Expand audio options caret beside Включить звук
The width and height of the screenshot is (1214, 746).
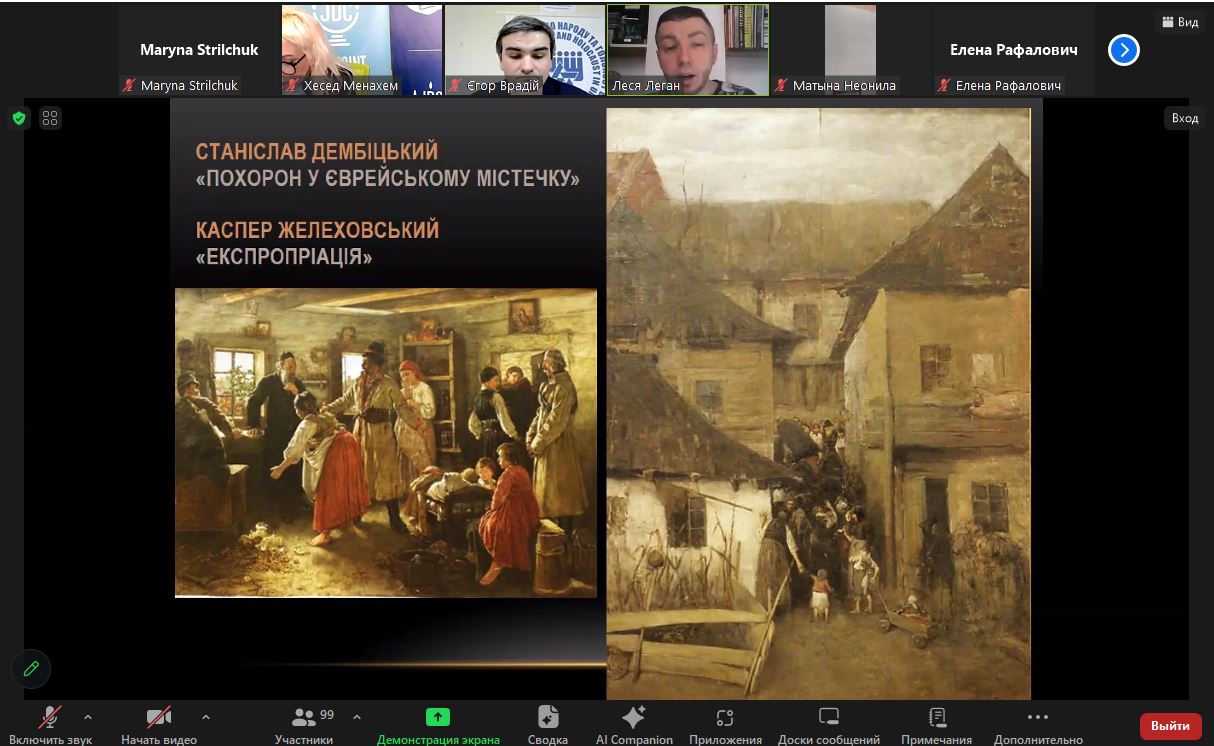tap(88, 717)
